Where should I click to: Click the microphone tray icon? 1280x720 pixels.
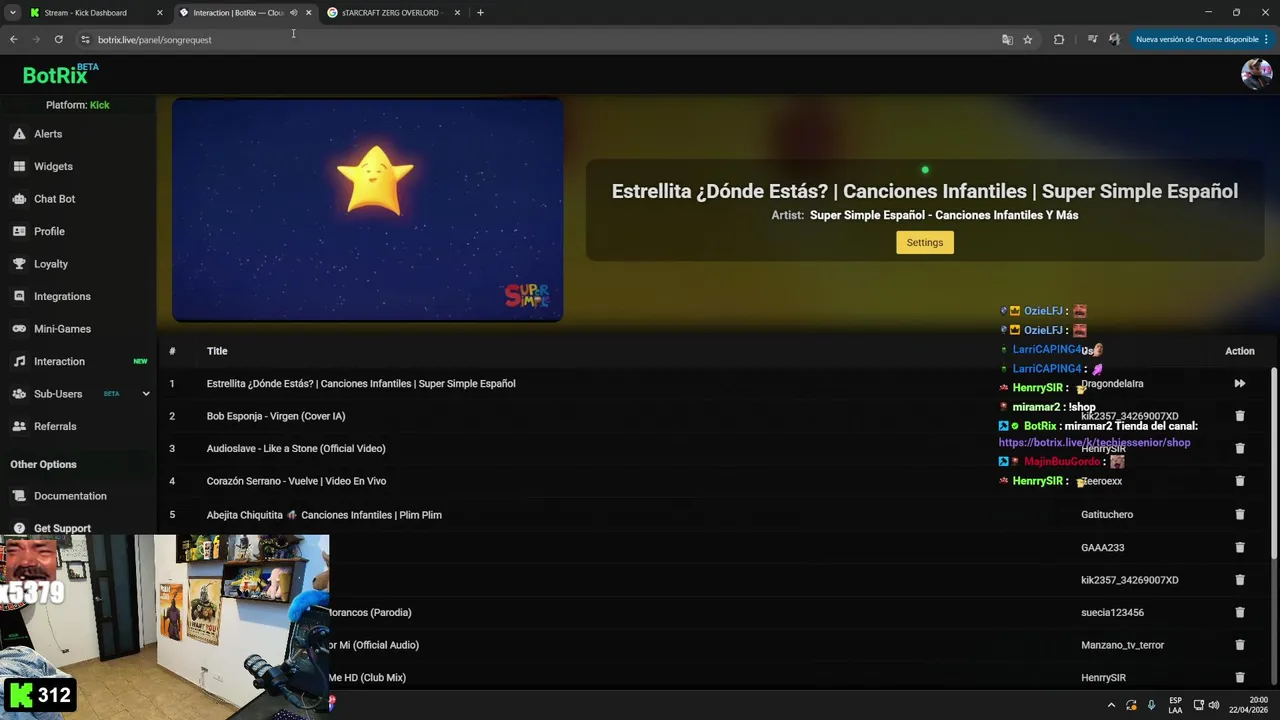click(1151, 705)
